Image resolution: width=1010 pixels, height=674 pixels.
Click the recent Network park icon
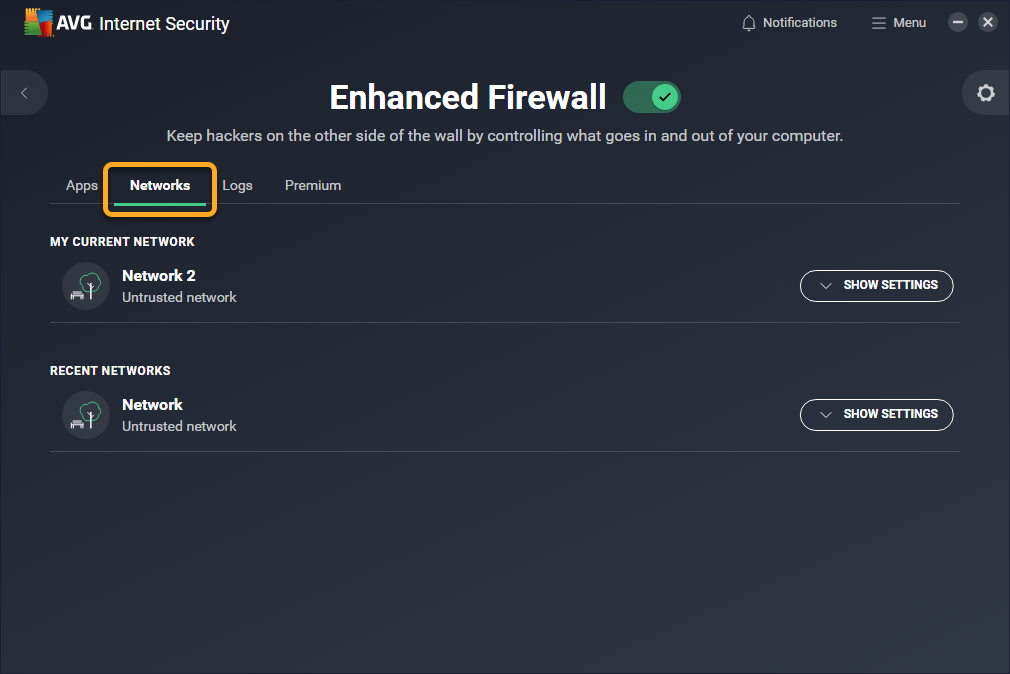(86, 415)
